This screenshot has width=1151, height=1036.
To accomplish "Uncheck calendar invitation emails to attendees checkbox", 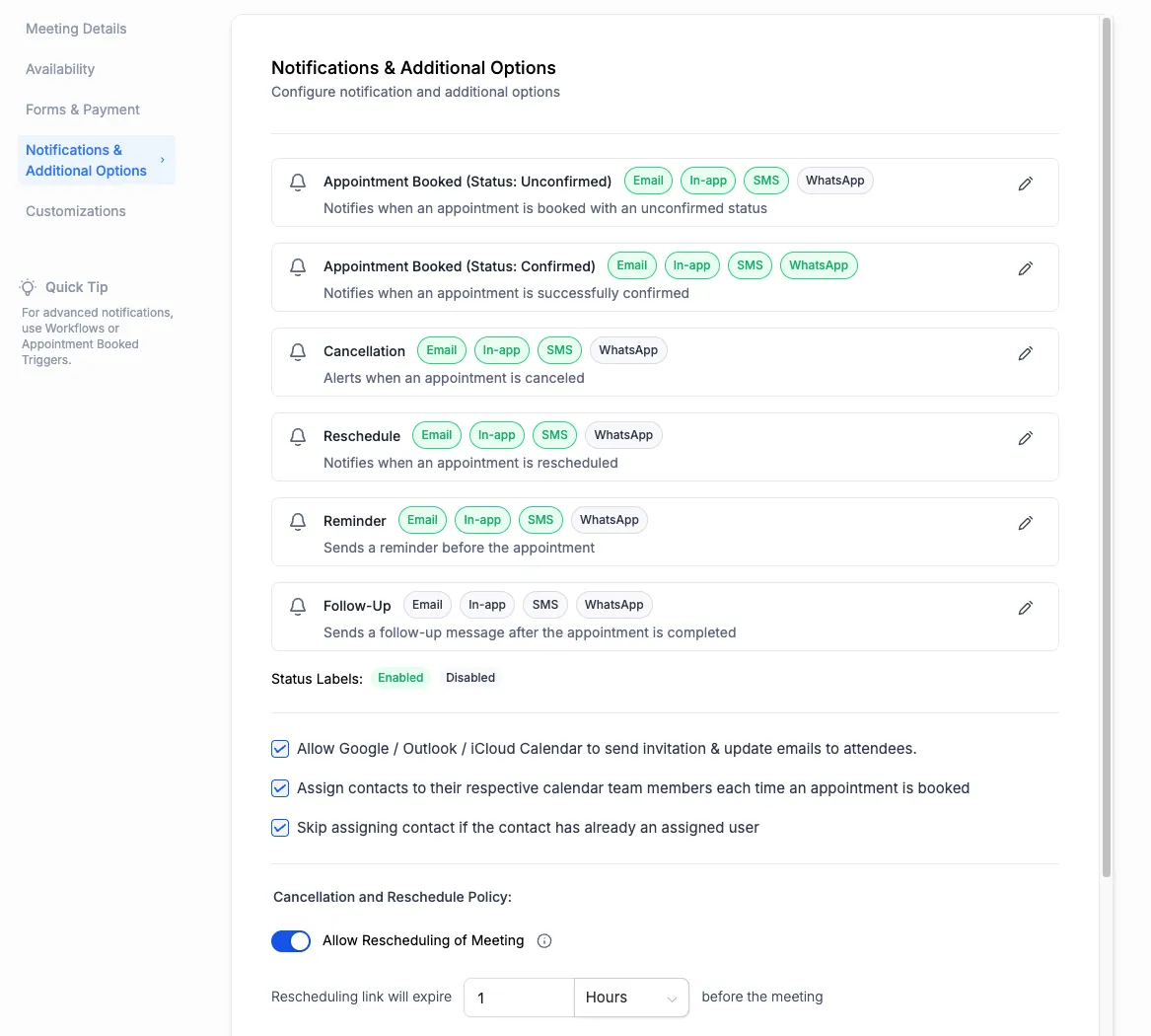I will point(280,749).
